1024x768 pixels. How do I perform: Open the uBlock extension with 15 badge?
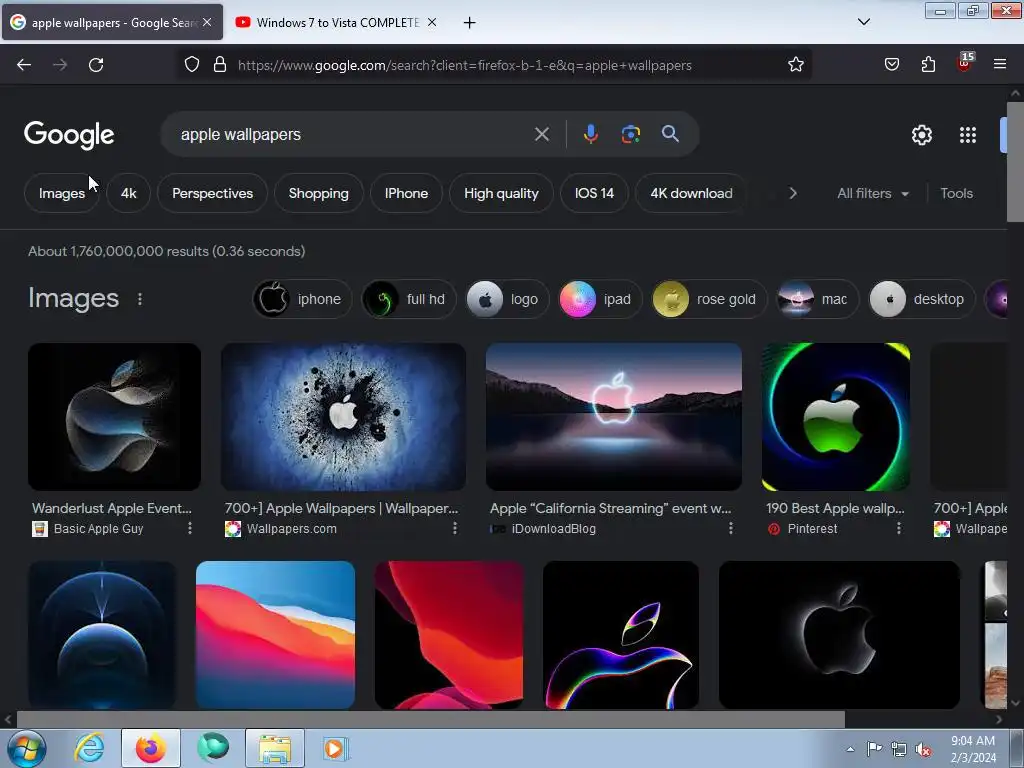click(x=965, y=63)
